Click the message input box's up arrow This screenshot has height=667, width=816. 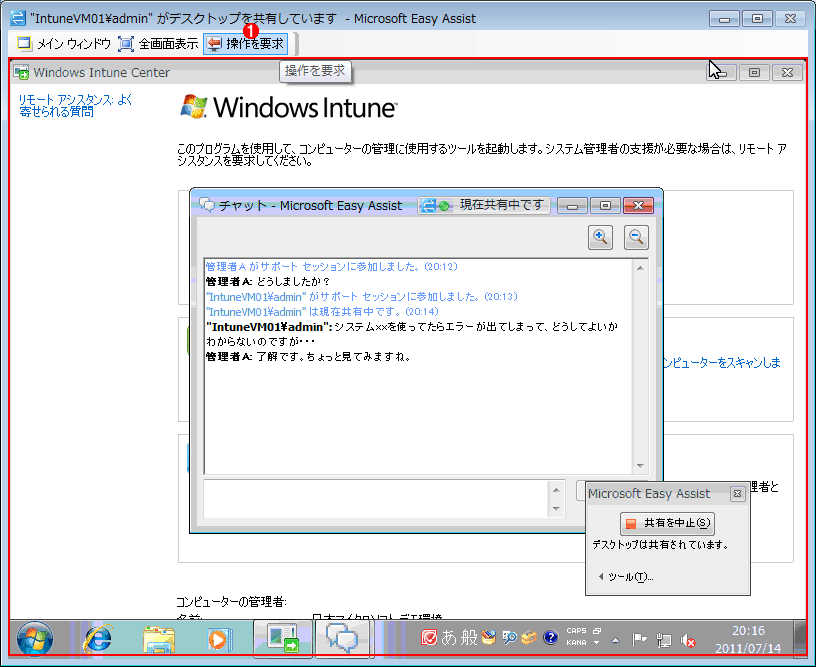556,490
